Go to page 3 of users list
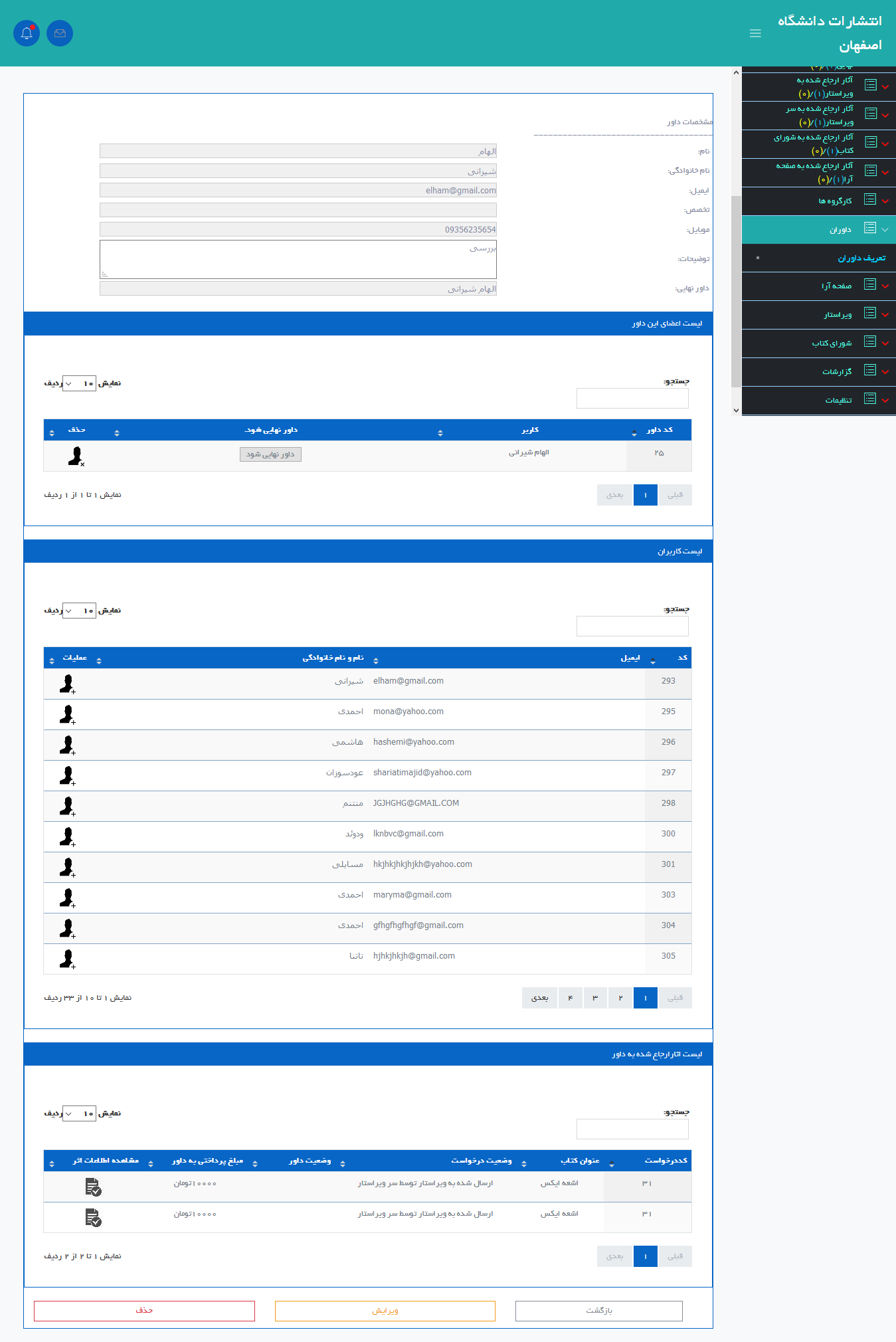The image size is (896, 1342). coord(595,998)
